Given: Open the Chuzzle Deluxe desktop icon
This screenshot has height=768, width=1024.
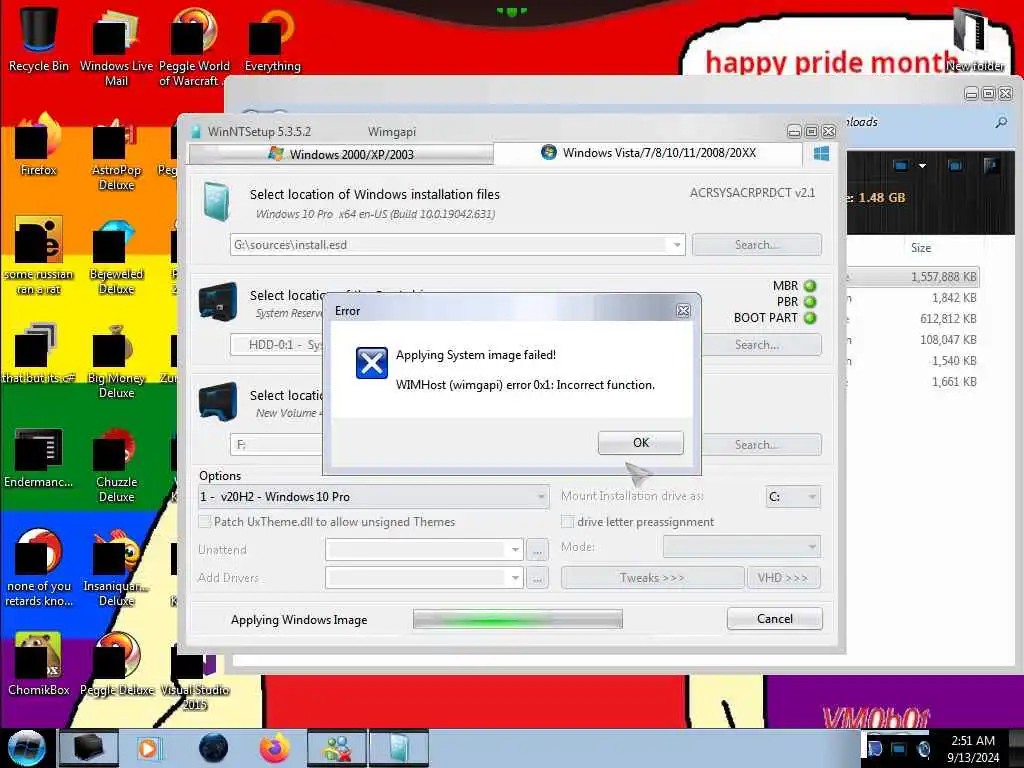Looking at the screenshot, I should click(116, 464).
